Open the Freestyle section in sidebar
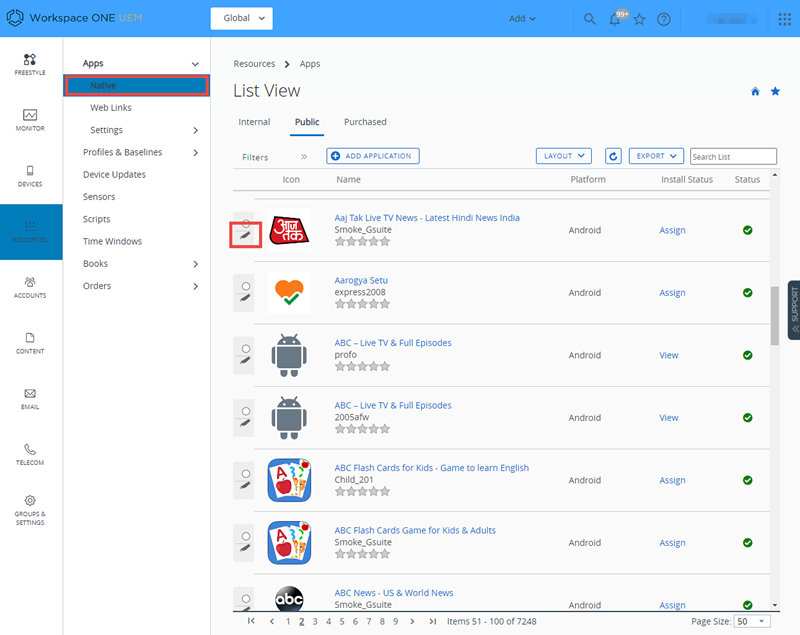The height and width of the screenshot is (635, 800). [x=30, y=65]
